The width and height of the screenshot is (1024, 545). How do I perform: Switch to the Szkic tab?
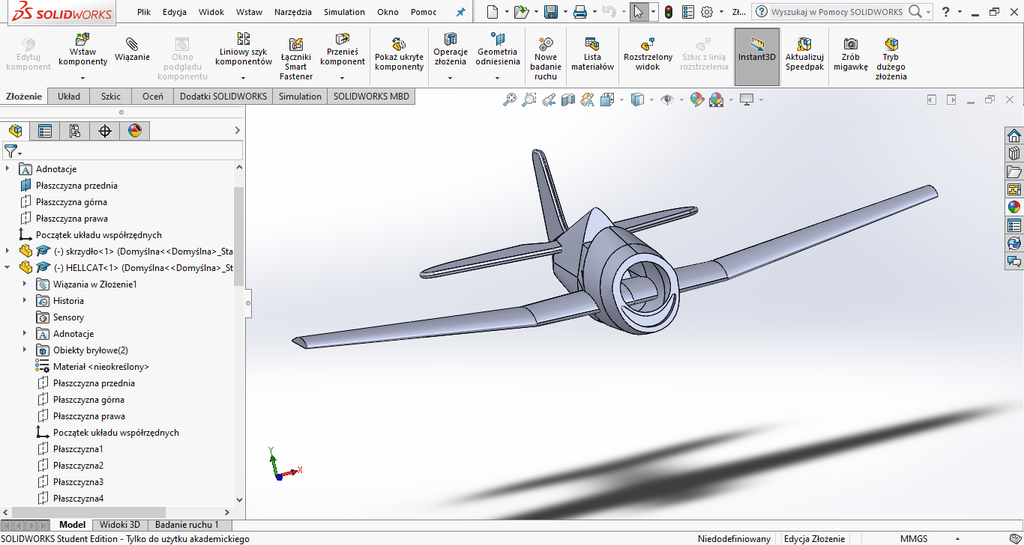tap(110, 97)
